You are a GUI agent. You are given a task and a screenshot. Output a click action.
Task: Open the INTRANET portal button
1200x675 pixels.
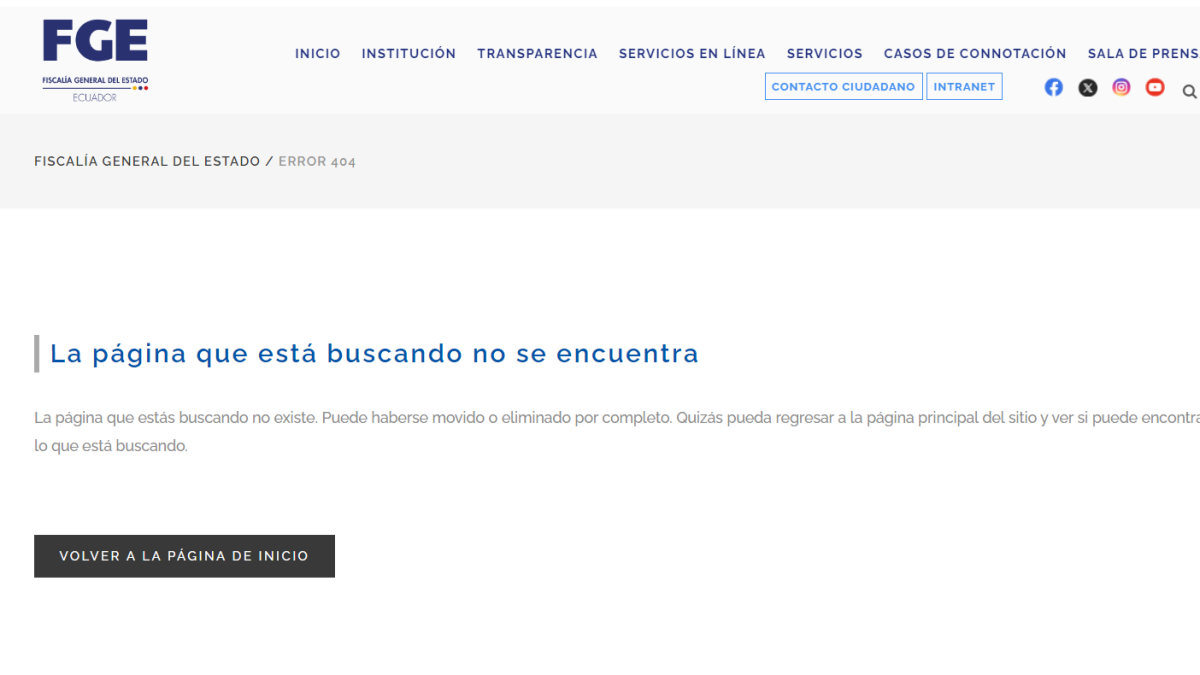pos(964,86)
